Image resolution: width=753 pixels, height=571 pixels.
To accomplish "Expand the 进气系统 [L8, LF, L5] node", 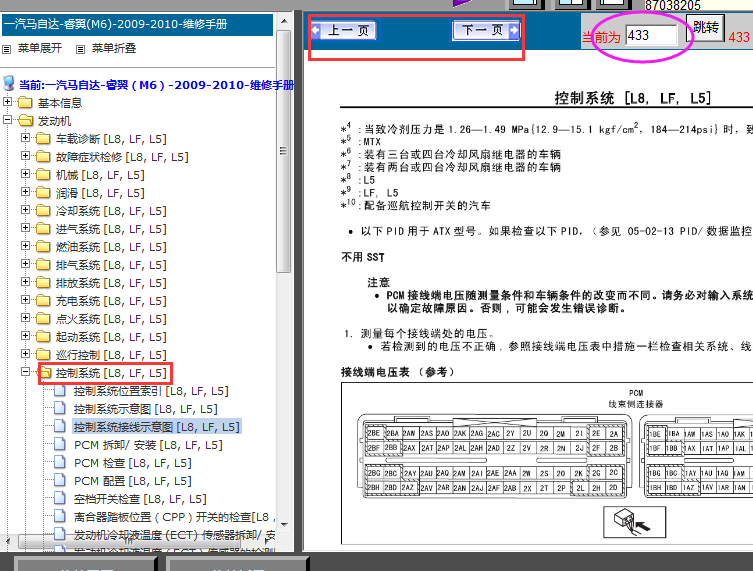I will (25, 228).
